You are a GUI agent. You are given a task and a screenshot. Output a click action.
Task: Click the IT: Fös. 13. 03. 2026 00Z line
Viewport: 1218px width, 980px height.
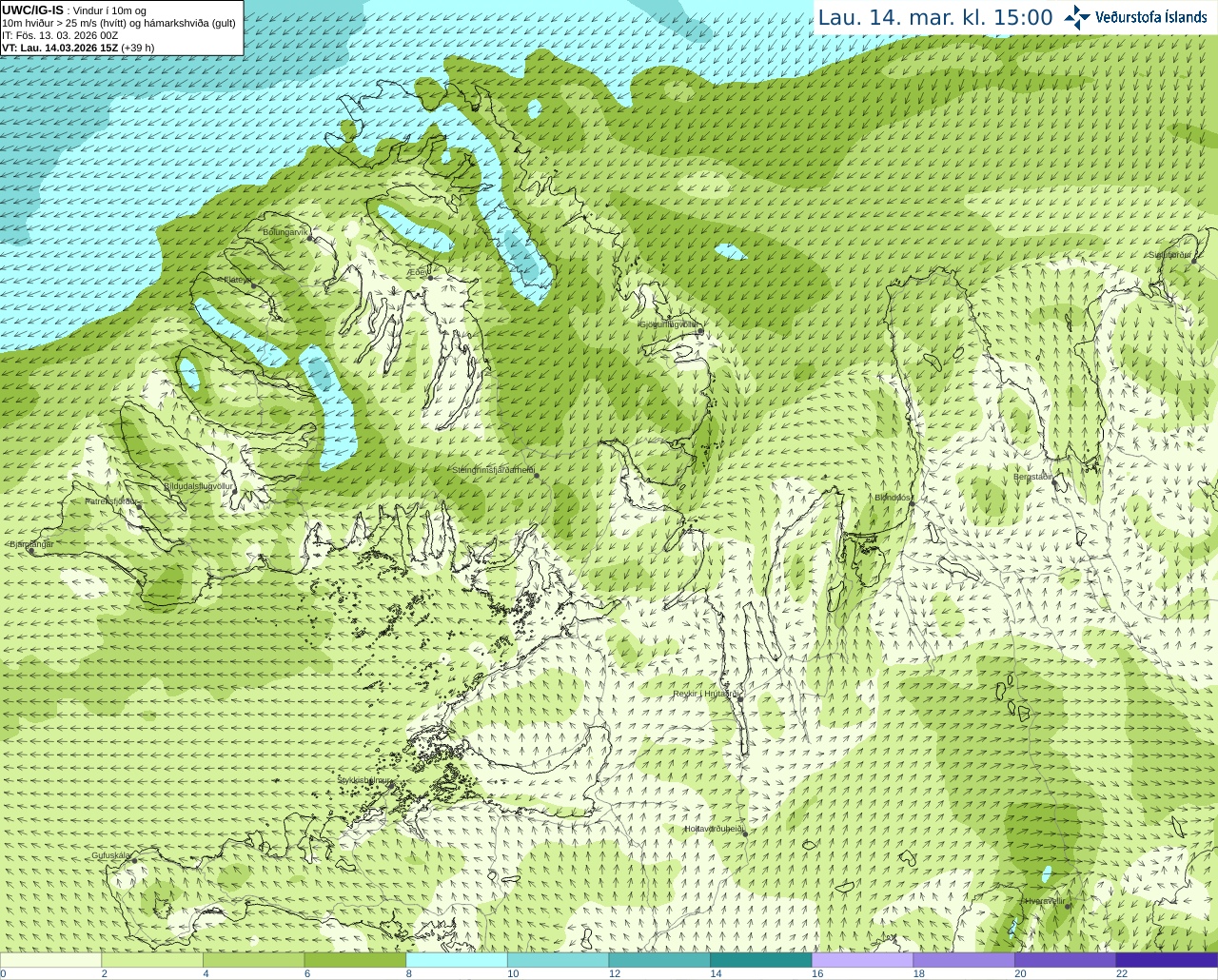(60, 35)
